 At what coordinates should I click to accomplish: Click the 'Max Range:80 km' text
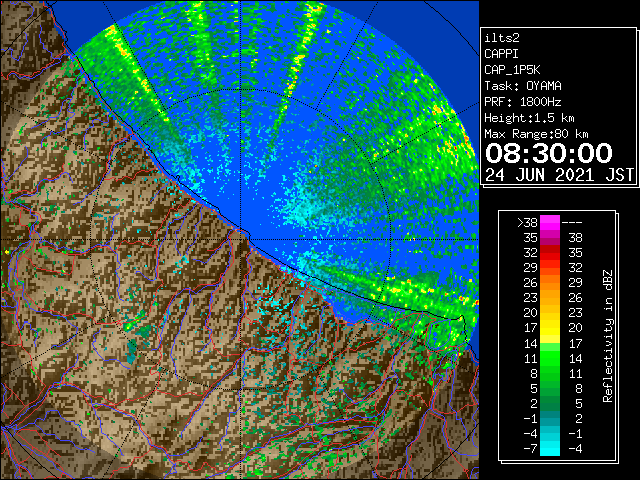point(536,134)
